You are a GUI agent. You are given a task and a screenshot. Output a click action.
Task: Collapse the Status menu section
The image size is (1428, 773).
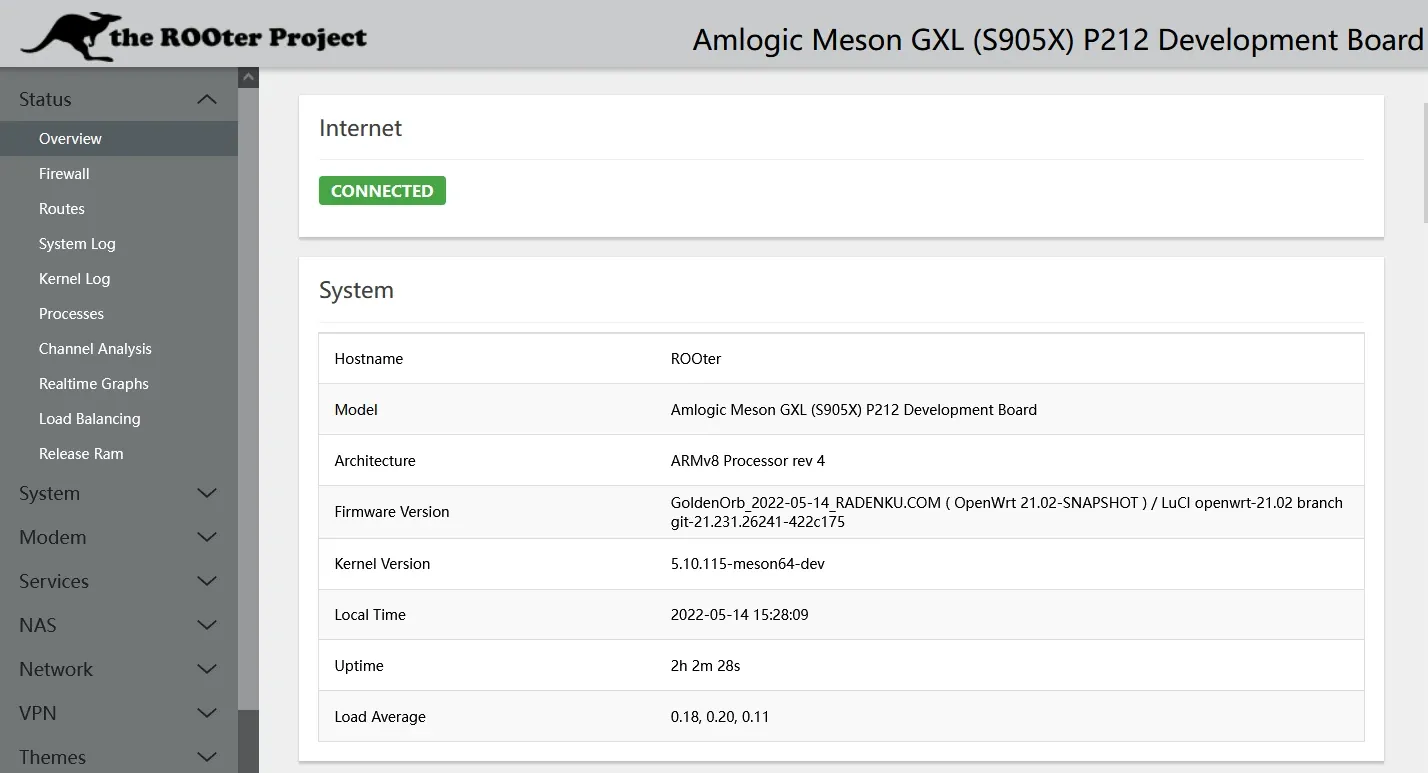click(118, 99)
